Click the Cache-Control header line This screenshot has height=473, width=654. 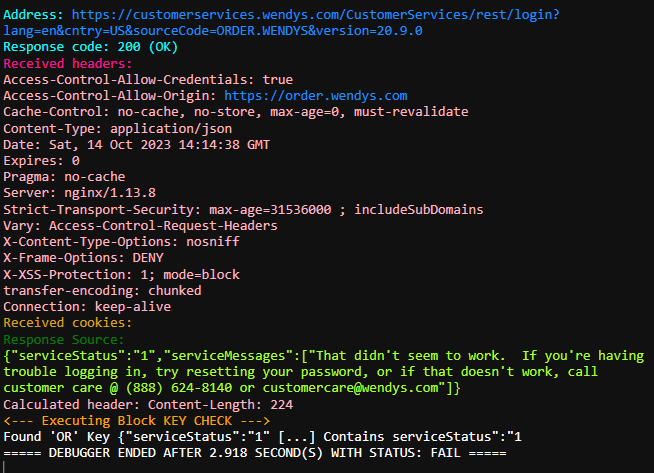coord(236,111)
